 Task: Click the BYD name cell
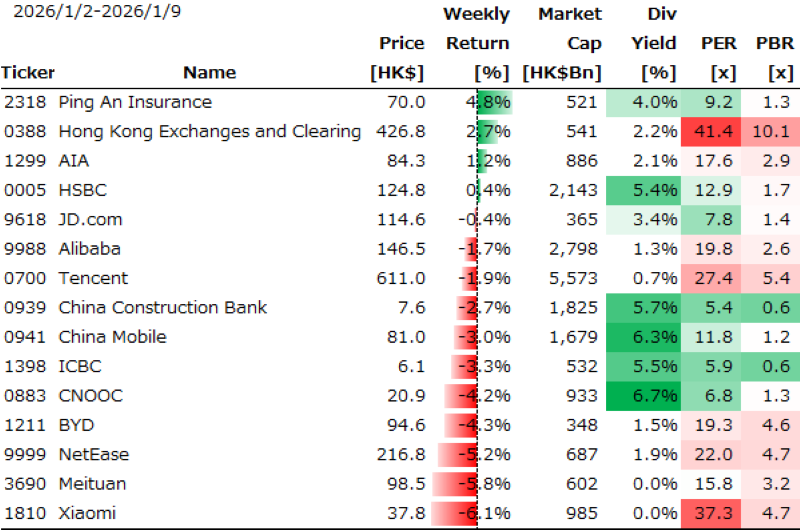click(78, 425)
